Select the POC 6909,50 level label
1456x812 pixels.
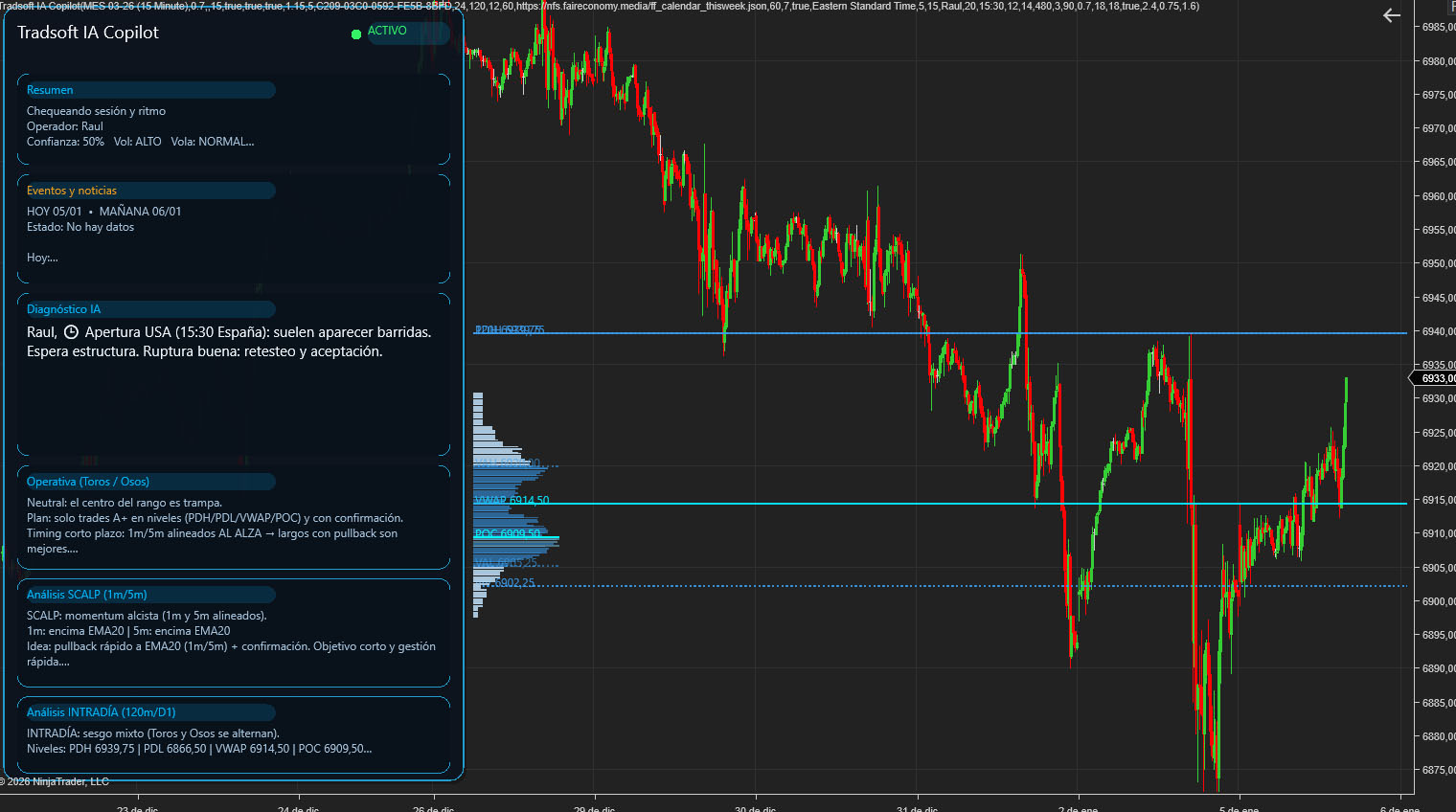[508, 533]
